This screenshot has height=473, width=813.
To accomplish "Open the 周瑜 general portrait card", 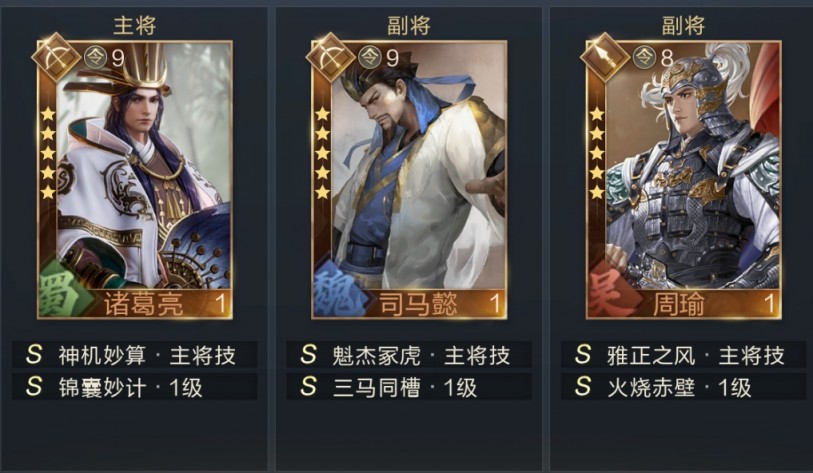I will pos(683,179).
